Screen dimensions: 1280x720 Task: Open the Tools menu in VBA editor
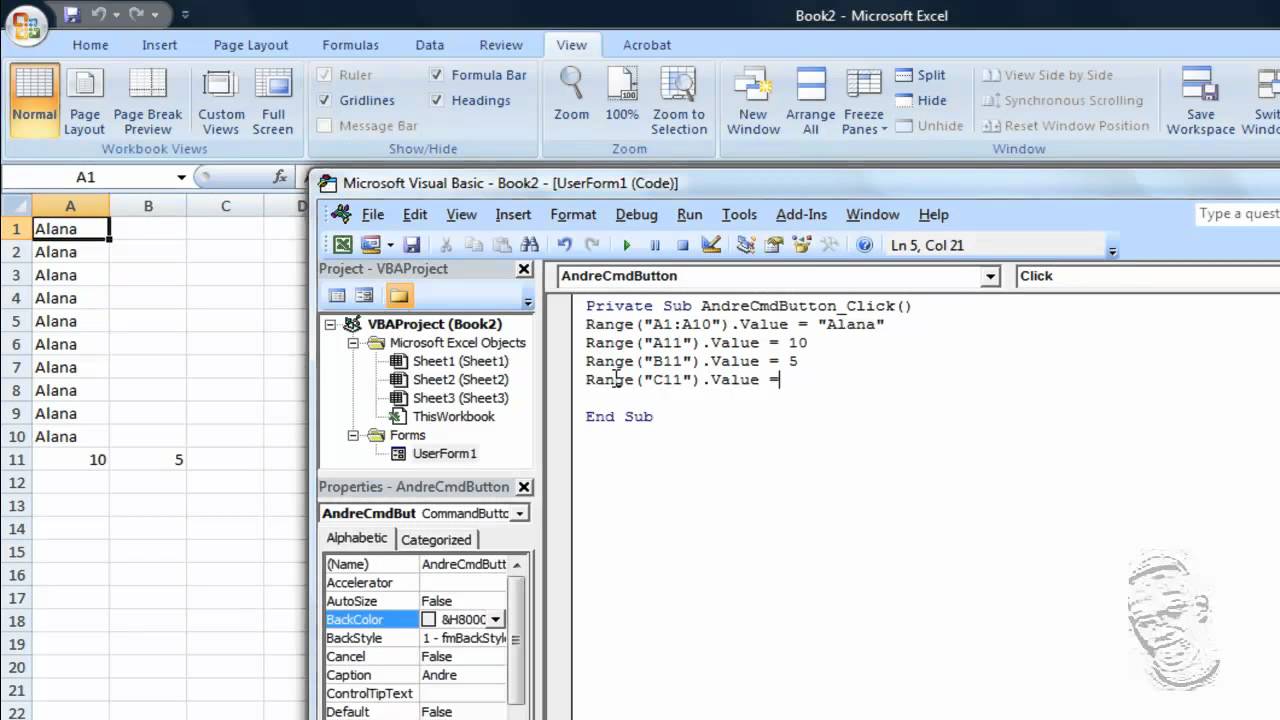[739, 214]
